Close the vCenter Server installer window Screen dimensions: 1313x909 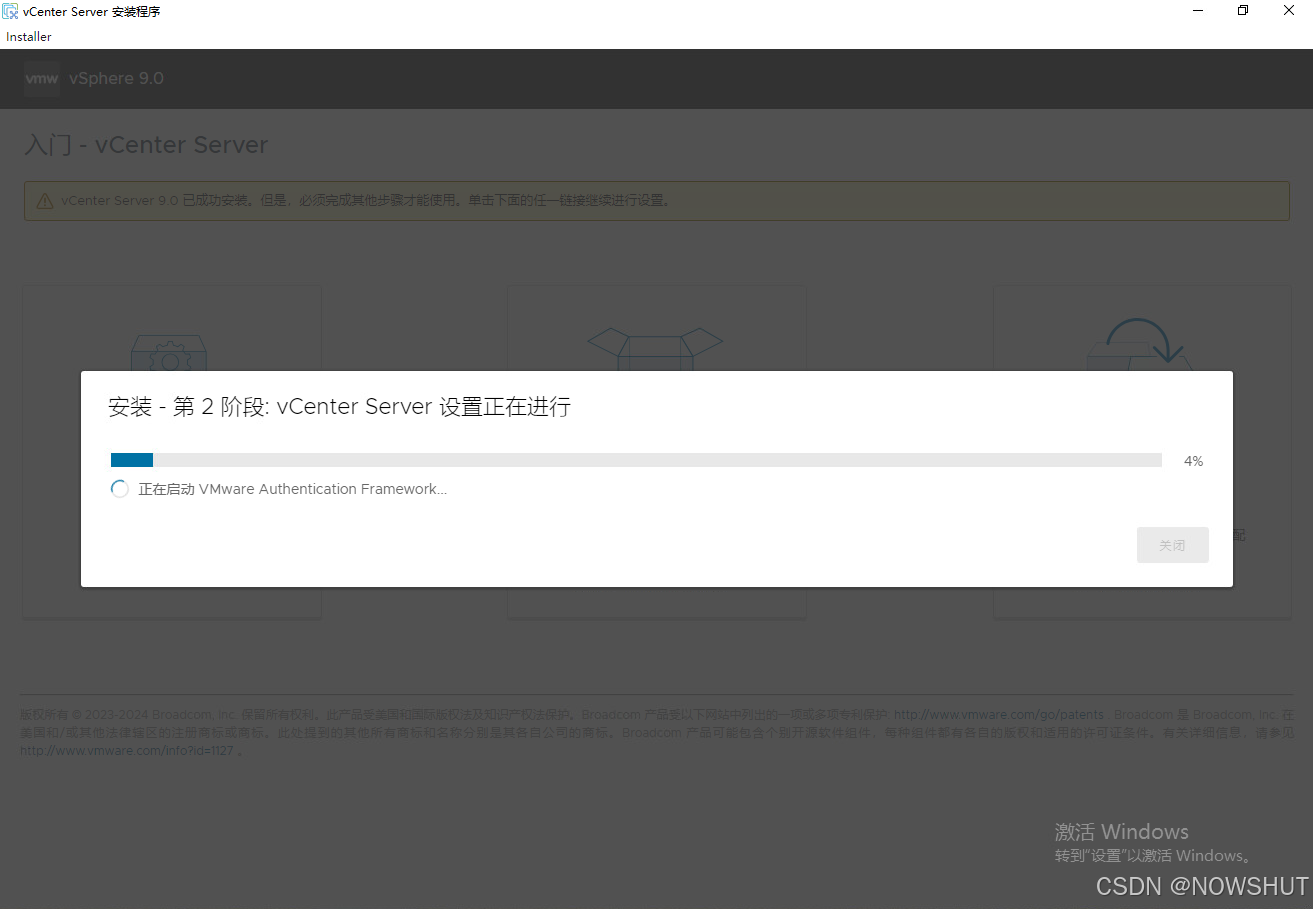click(1289, 11)
